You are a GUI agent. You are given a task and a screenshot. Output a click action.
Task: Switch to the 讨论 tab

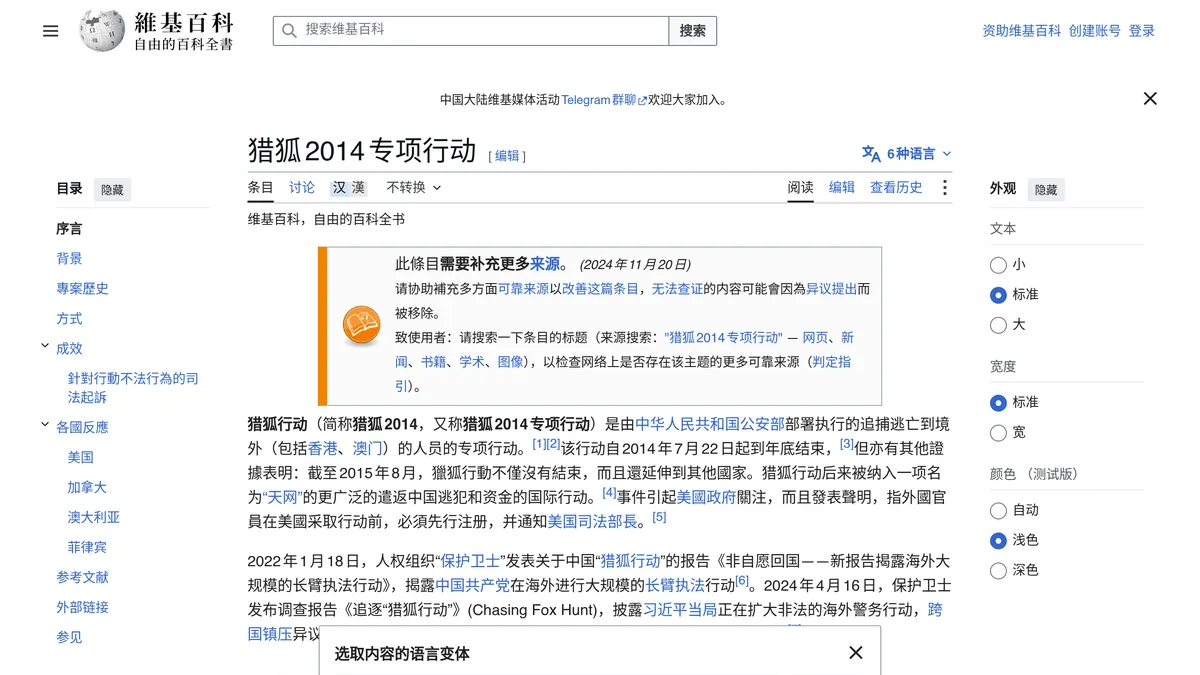point(302,187)
